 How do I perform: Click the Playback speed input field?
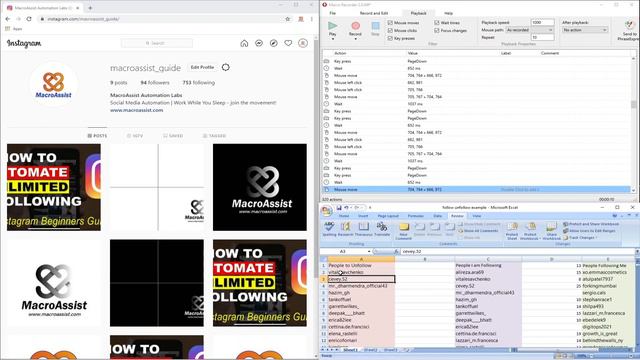(542, 22)
